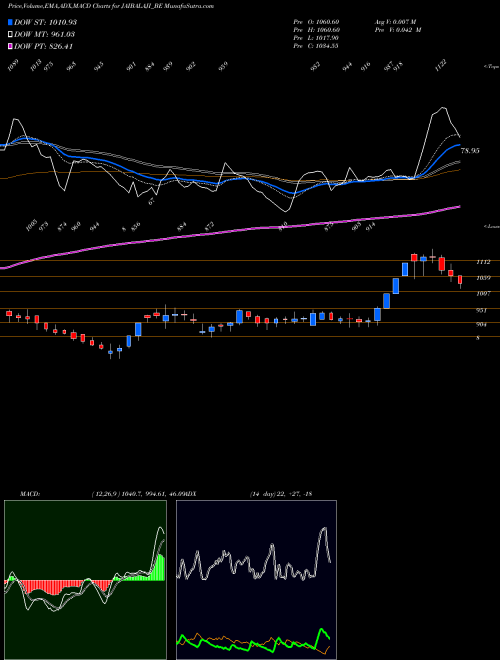Click the 904 price level label

(x=481, y=325)
